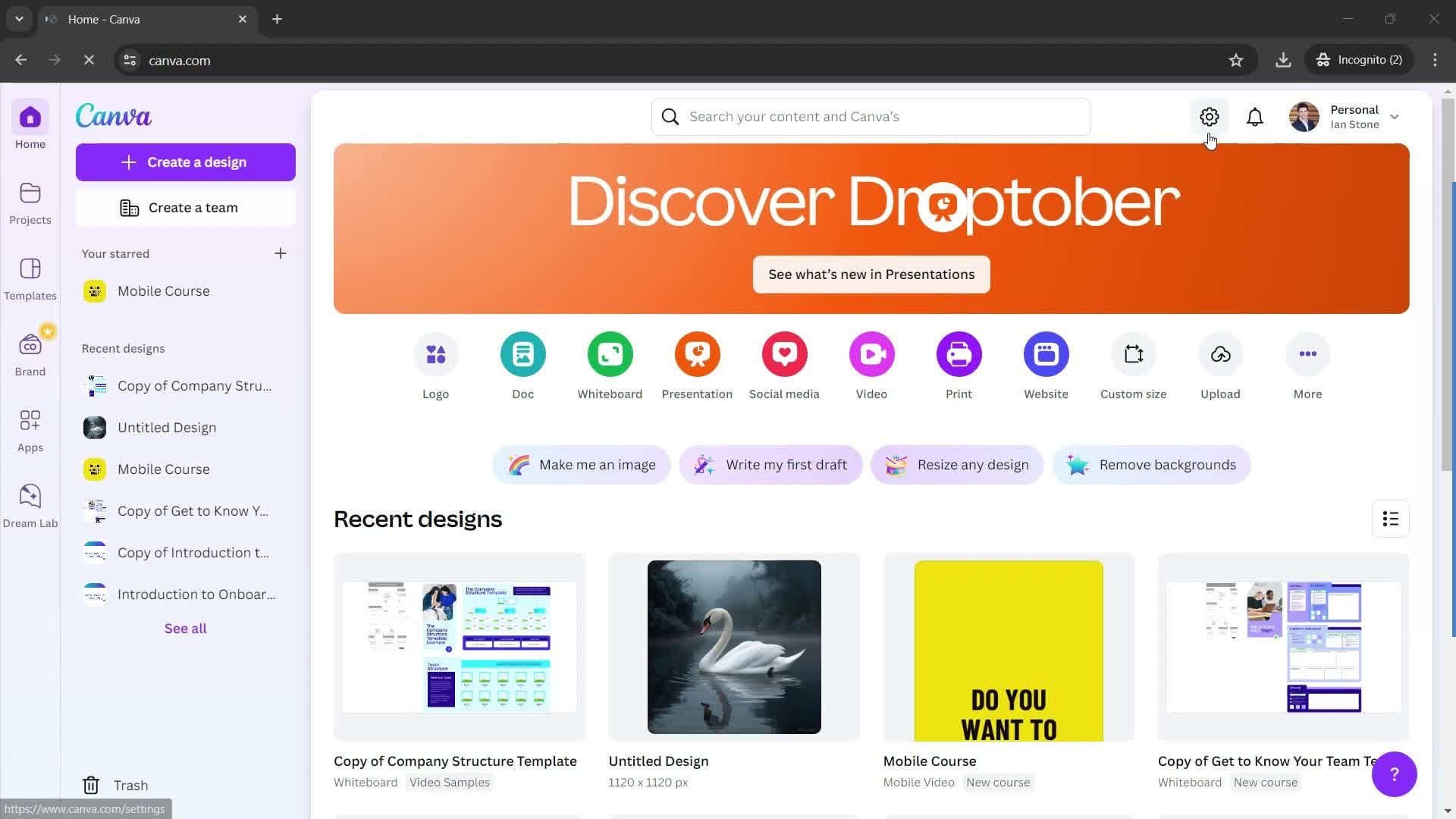Screen dimensions: 1456x819
Task: Toggle settings gear icon
Action: [1208, 116]
